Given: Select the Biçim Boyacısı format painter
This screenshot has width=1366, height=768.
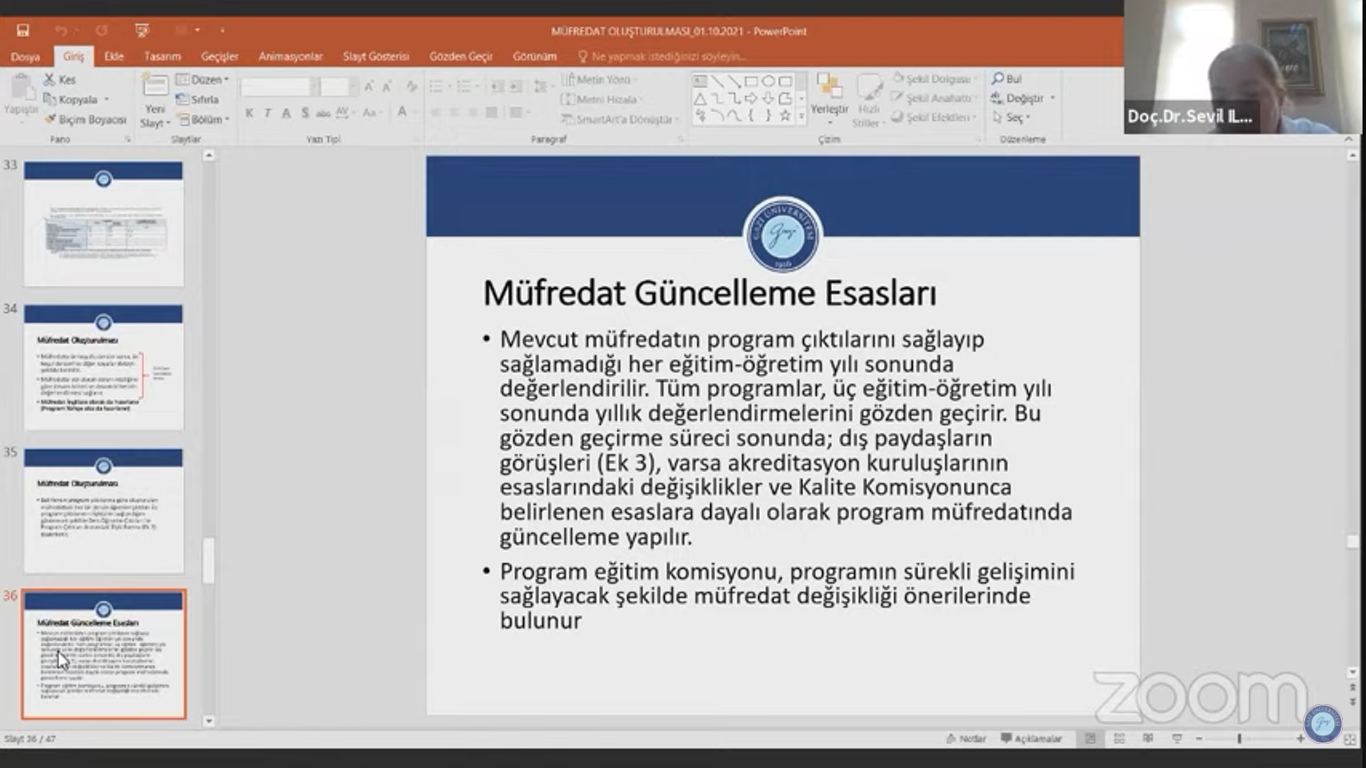Looking at the screenshot, I should click(85, 119).
